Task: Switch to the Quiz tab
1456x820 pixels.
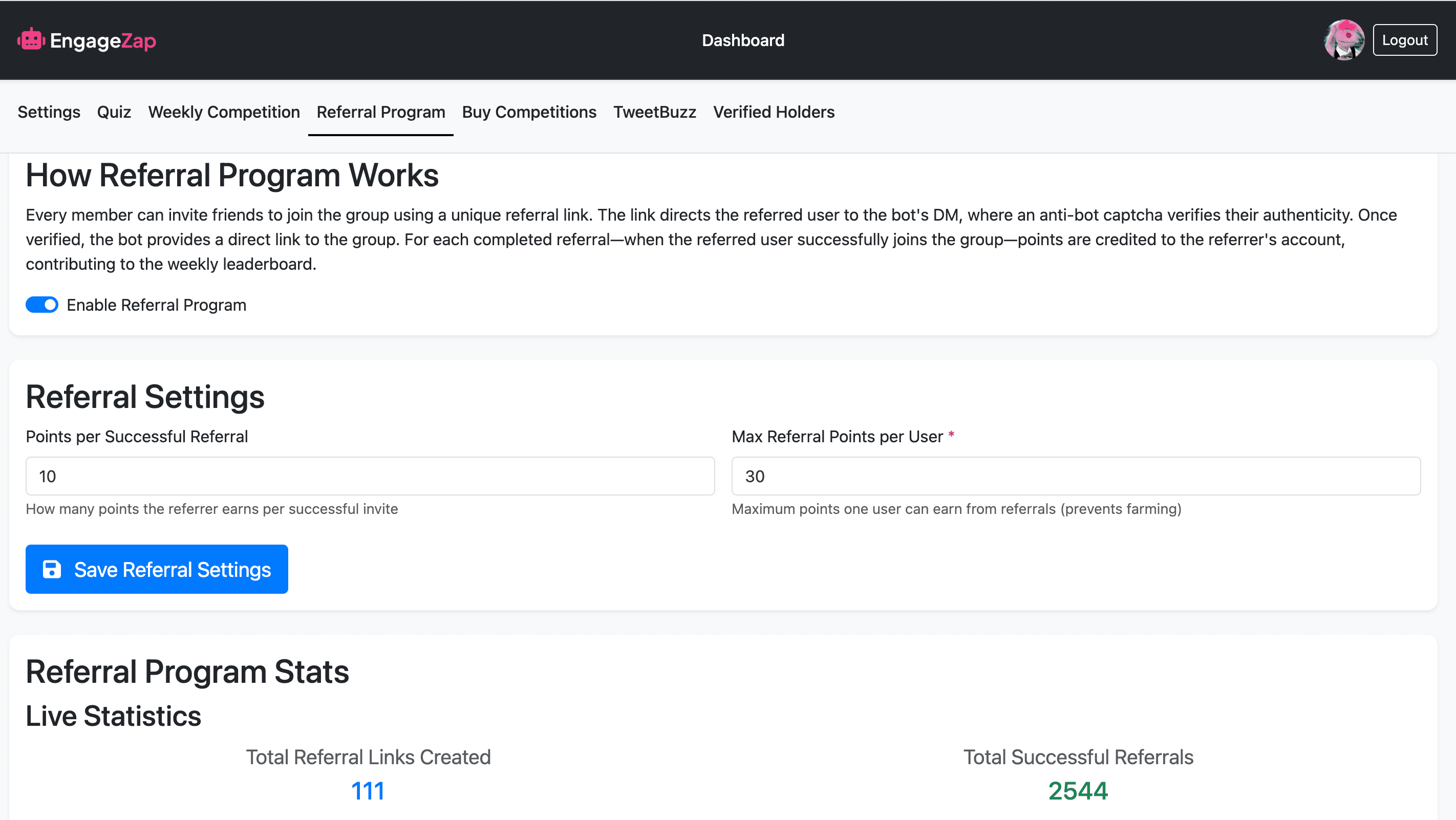Action: point(114,112)
